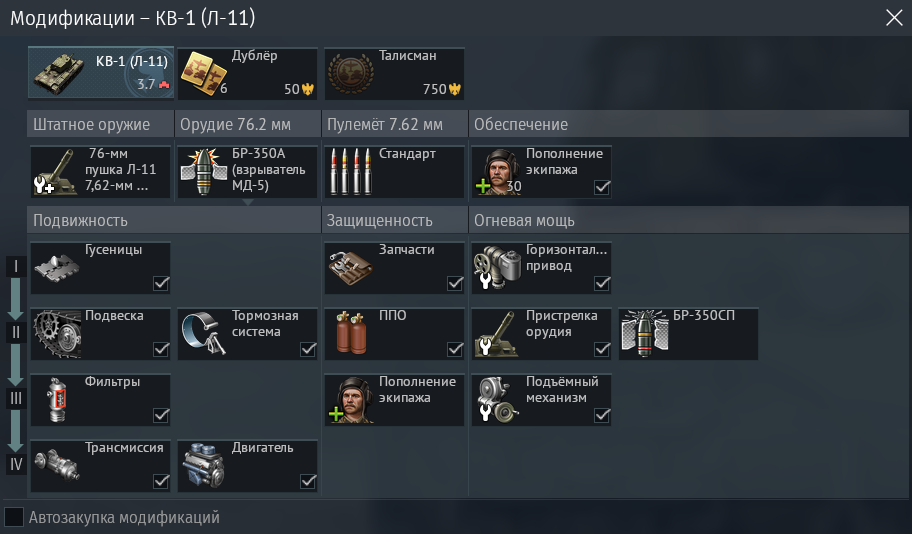Toggle the Пристрелка орудия checkbox

(602, 349)
